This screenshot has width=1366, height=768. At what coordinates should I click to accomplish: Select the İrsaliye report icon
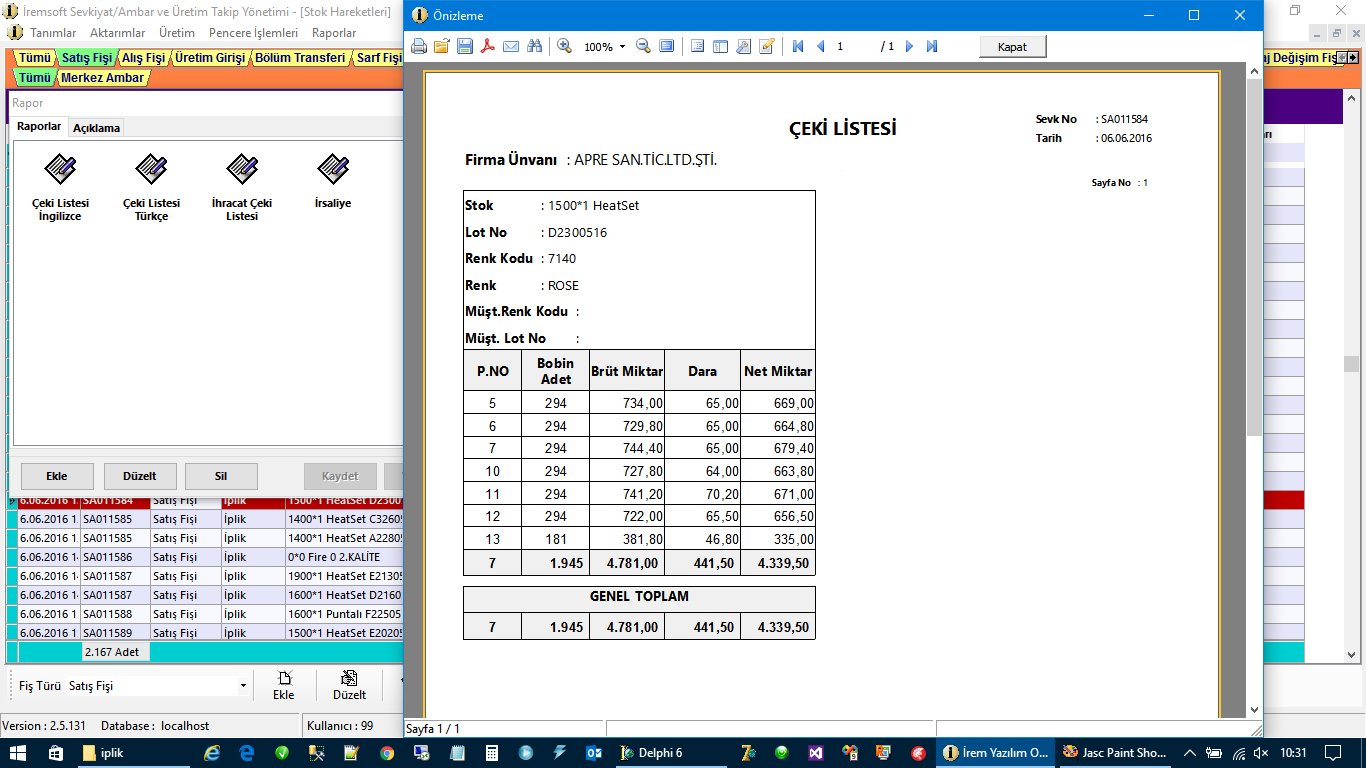(333, 168)
